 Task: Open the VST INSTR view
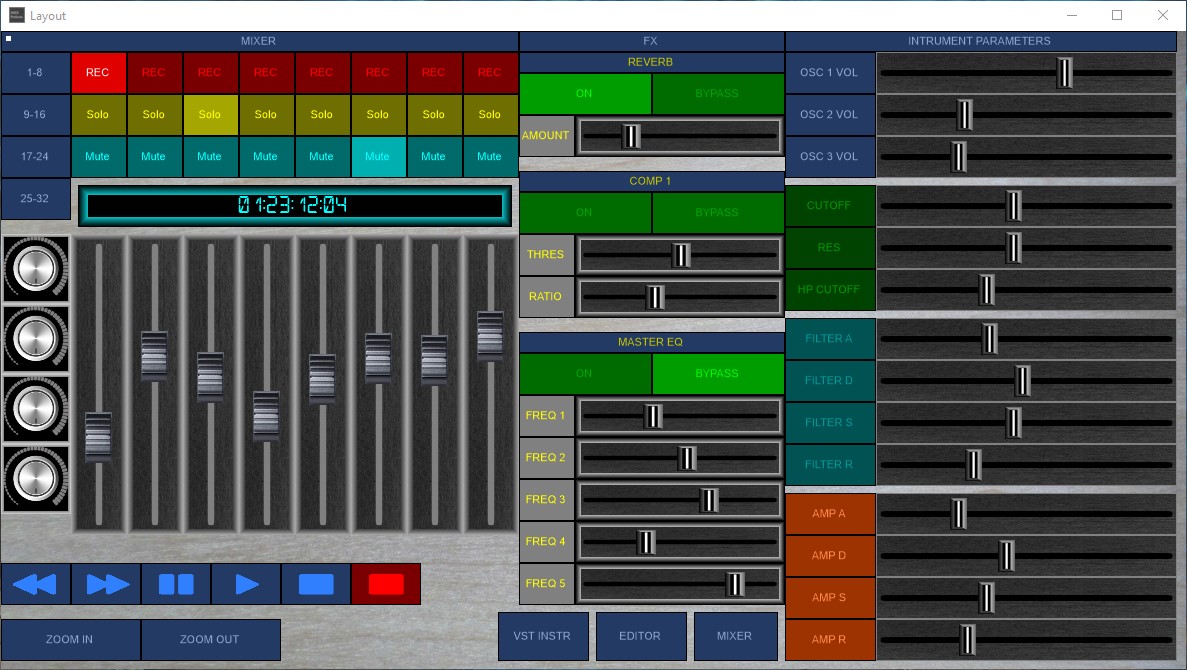pos(543,636)
